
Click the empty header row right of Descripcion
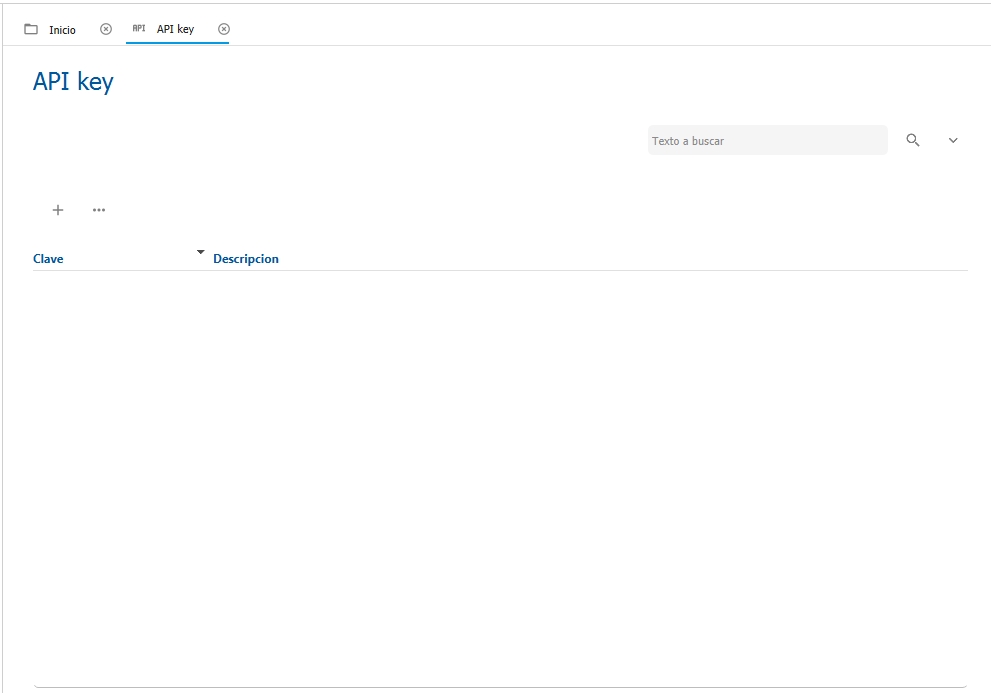tap(623, 259)
